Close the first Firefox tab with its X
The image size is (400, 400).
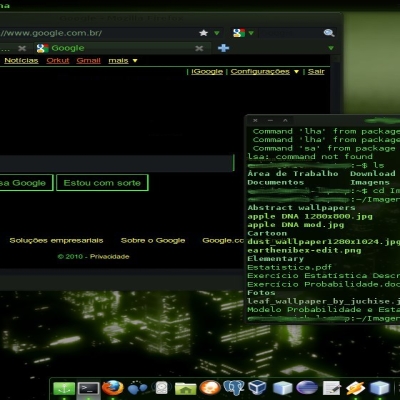coord(22,49)
